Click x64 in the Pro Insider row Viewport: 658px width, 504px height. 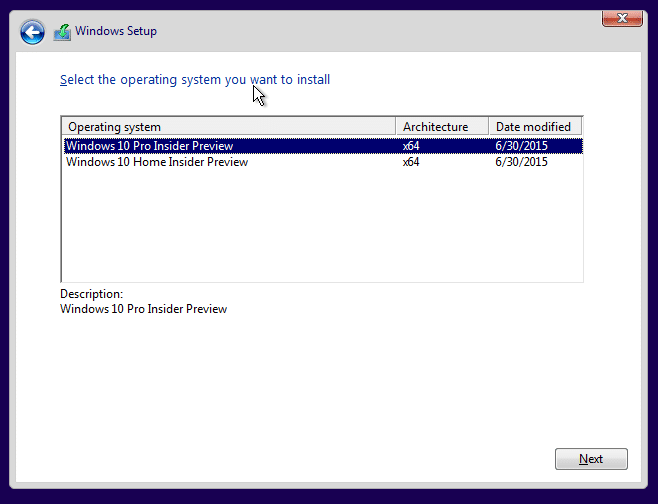pyautogui.click(x=411, y=146)
